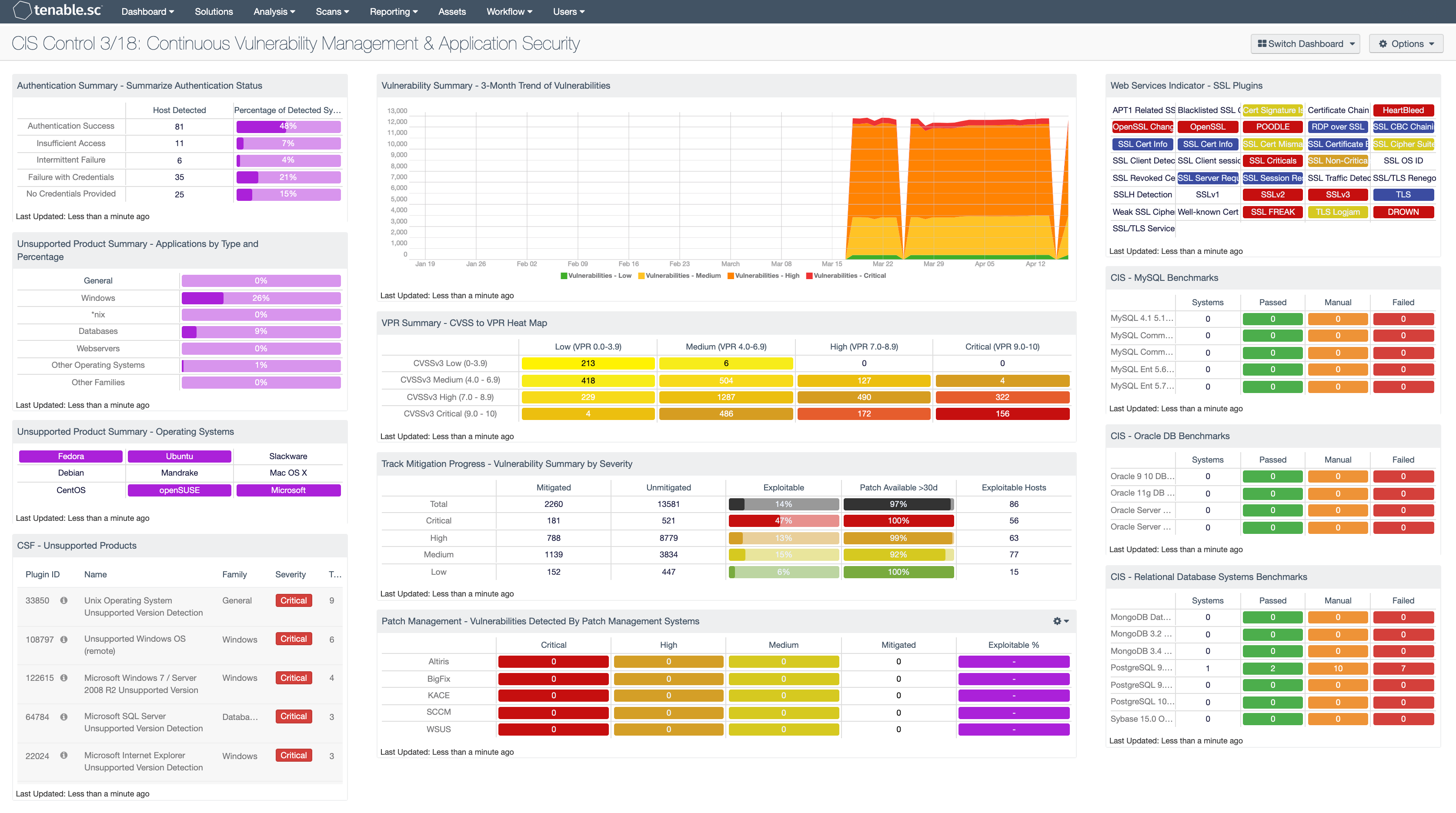Screen dimensions: 1456x813
Task: Toggle Vulnerabilities - High legend entry
Action: coord(763,276)
